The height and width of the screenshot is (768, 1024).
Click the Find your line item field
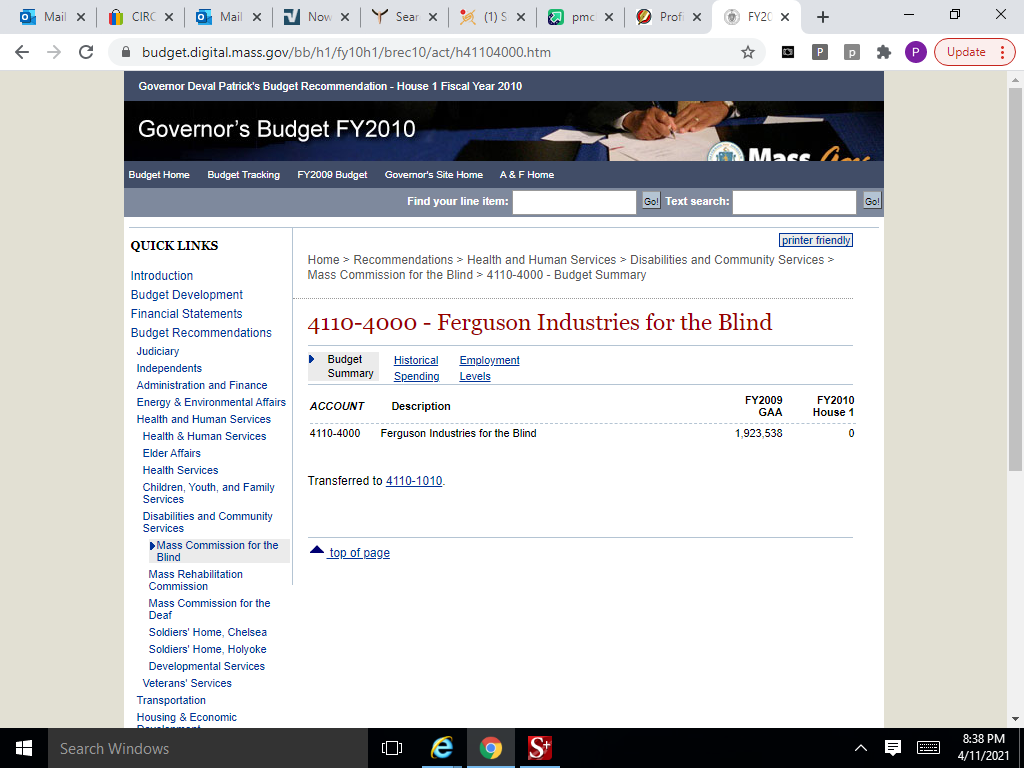pyautogui.click(x=574, y=202)
